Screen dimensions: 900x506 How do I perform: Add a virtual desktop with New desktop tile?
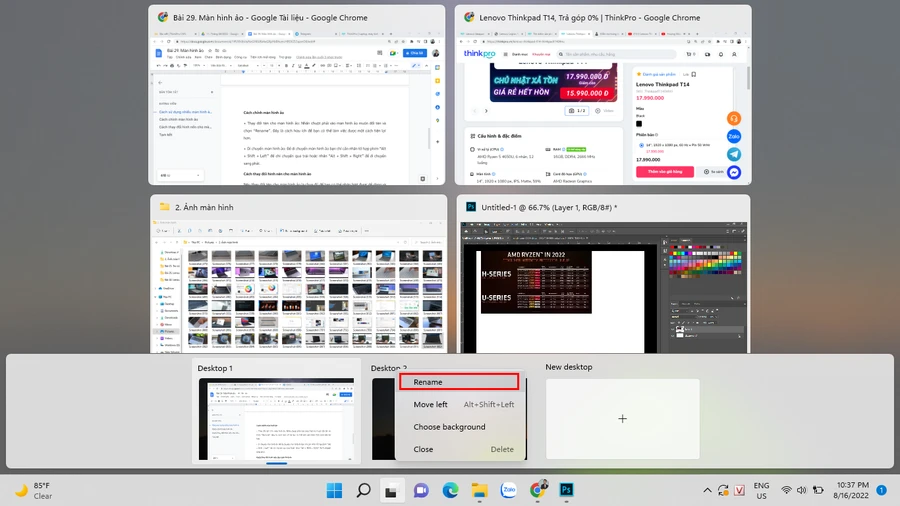[x=622, y=419]
